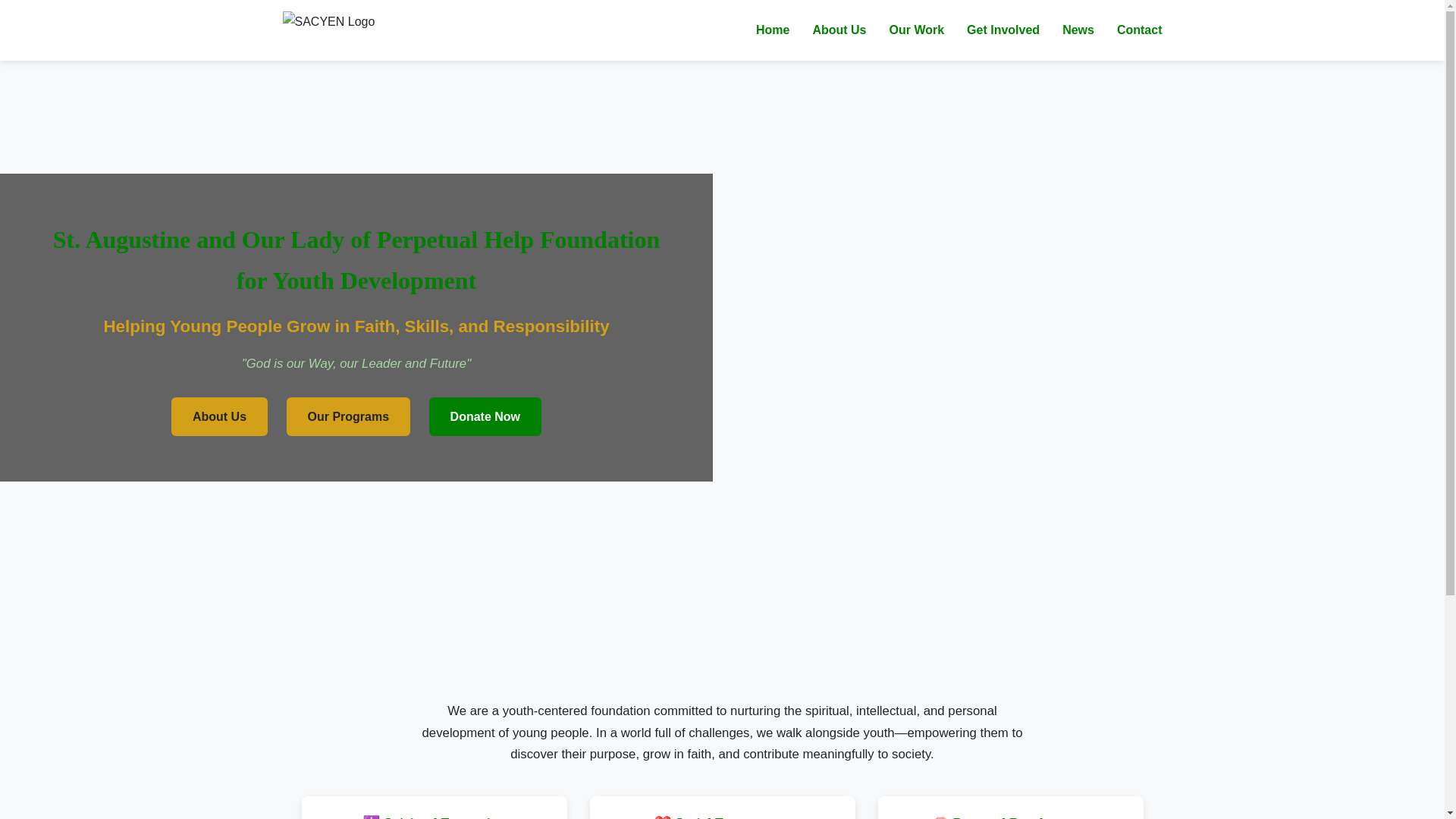This screenshot has width=1456, height=819.
Task: Open the Home nav link
Action: 772,30
